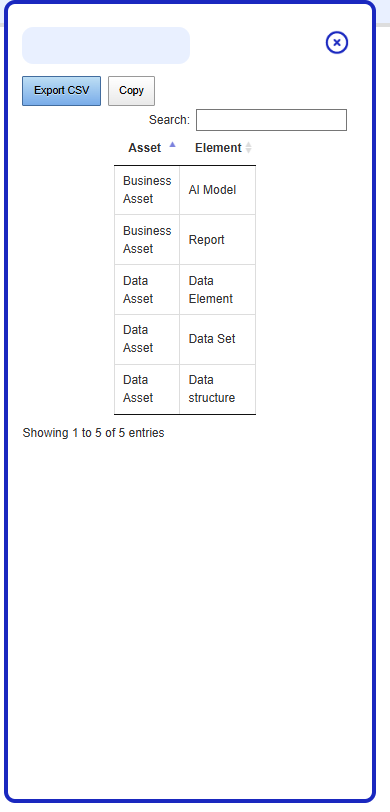390x812 pixels.
Task: Click the Copy button
Action: [131, 91]
